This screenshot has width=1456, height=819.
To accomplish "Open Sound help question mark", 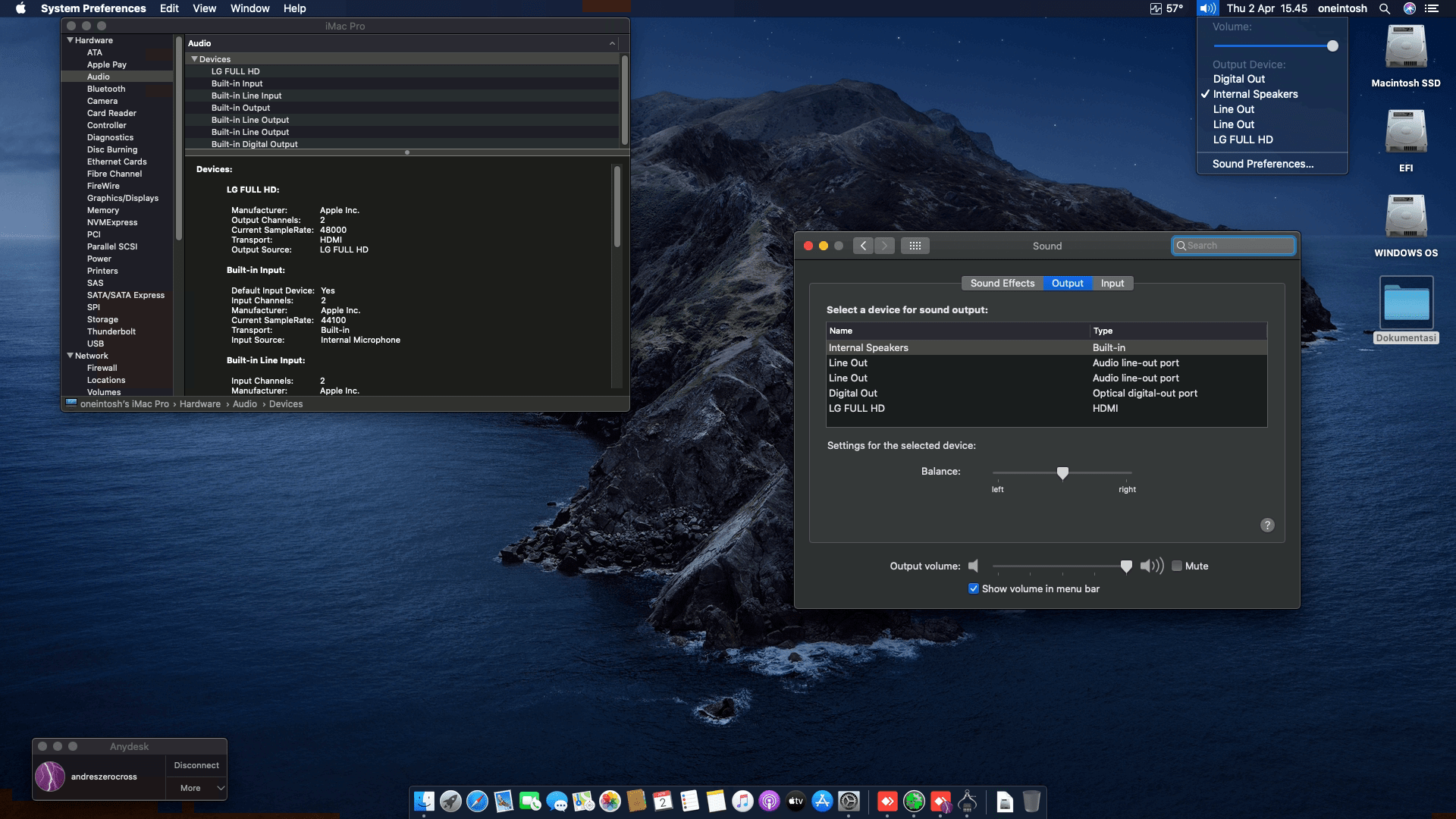I will [1267, 525].
